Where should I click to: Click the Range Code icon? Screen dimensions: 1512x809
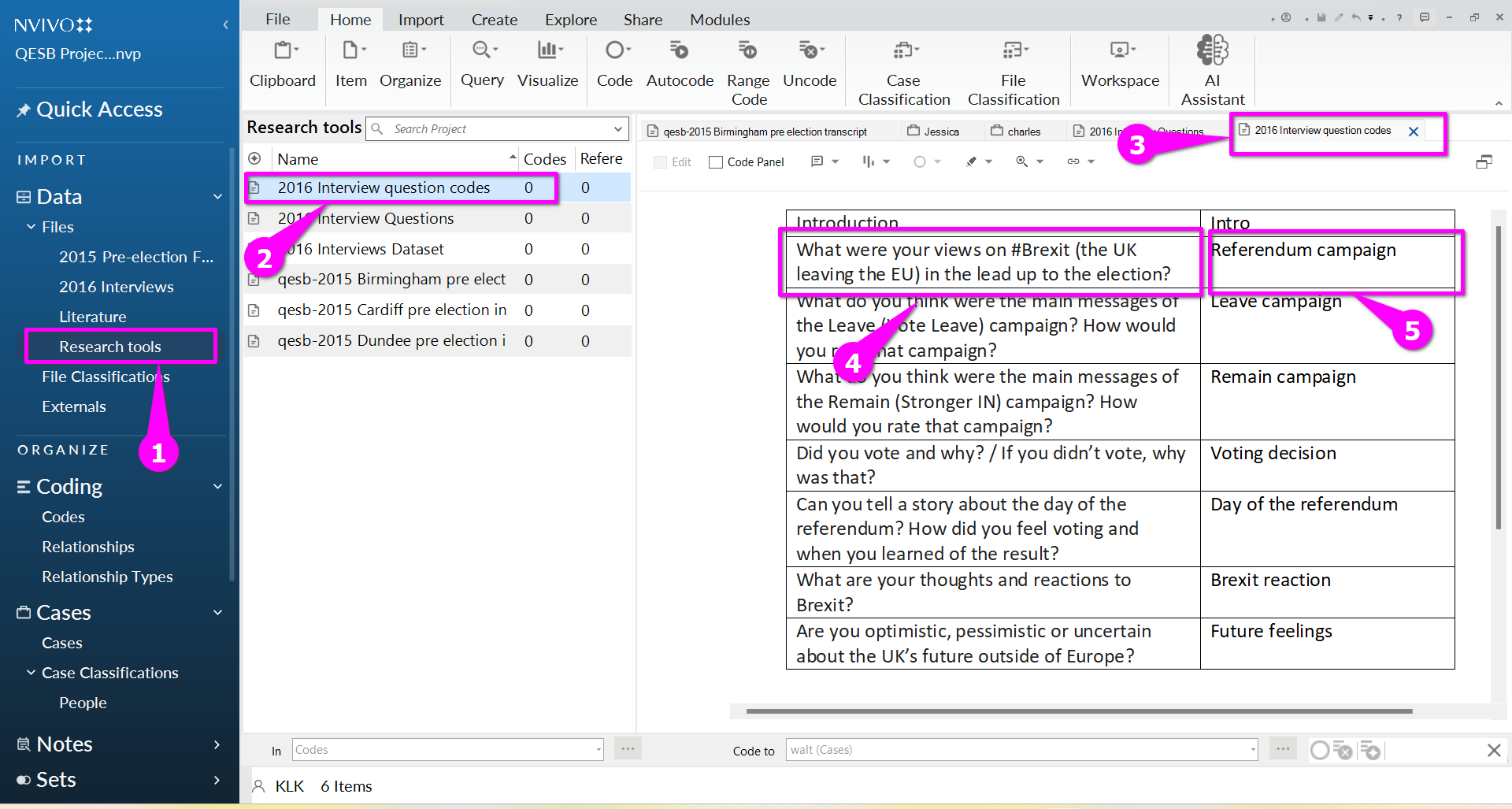click(747, 51)
